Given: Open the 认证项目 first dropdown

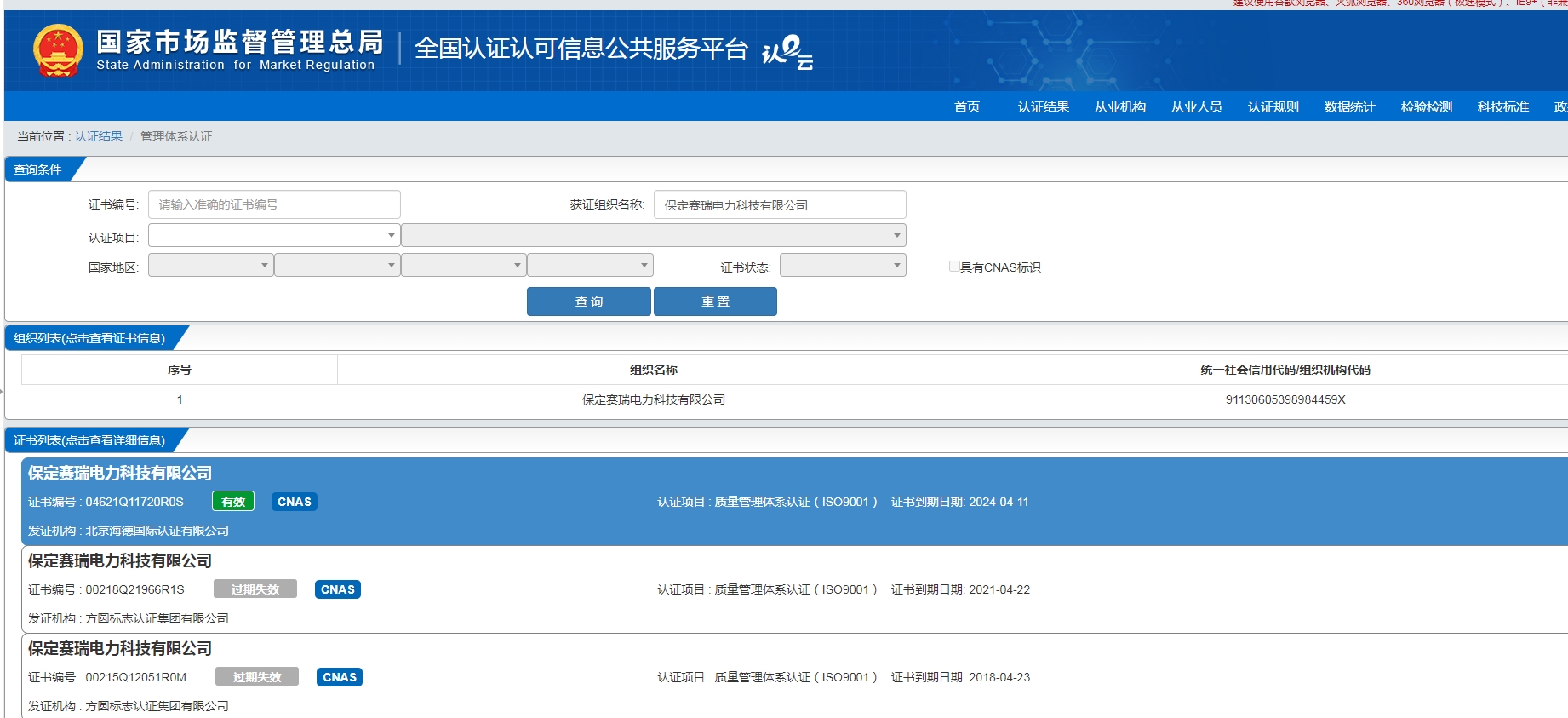Looking at the screenshot, I should click(273, 235).
